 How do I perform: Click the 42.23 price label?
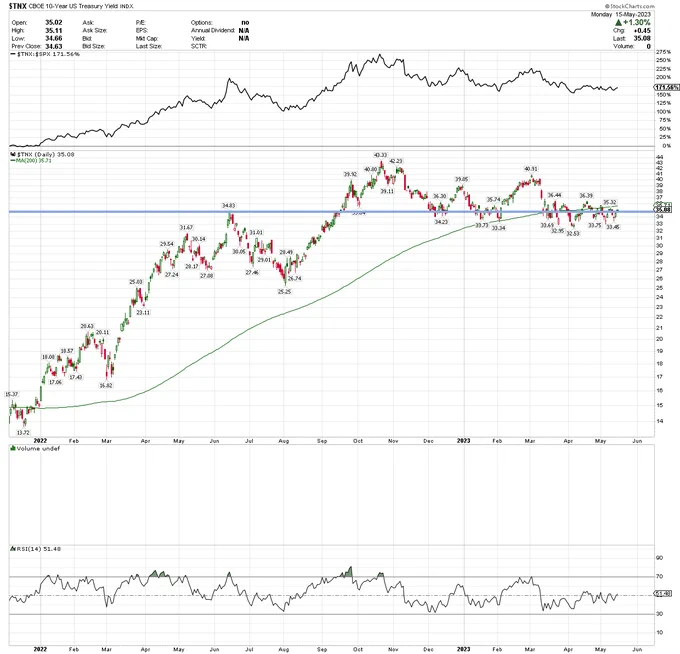point(396,161)
